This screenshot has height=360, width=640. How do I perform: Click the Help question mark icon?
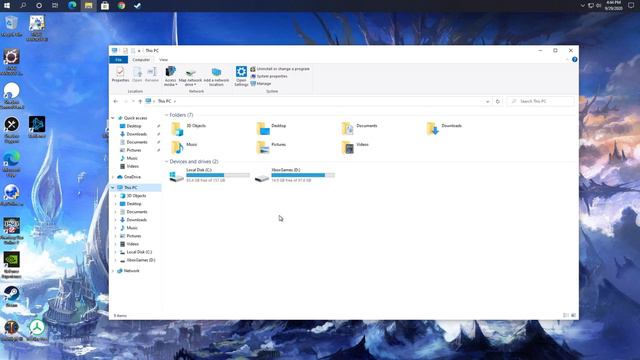coord(574,60)
